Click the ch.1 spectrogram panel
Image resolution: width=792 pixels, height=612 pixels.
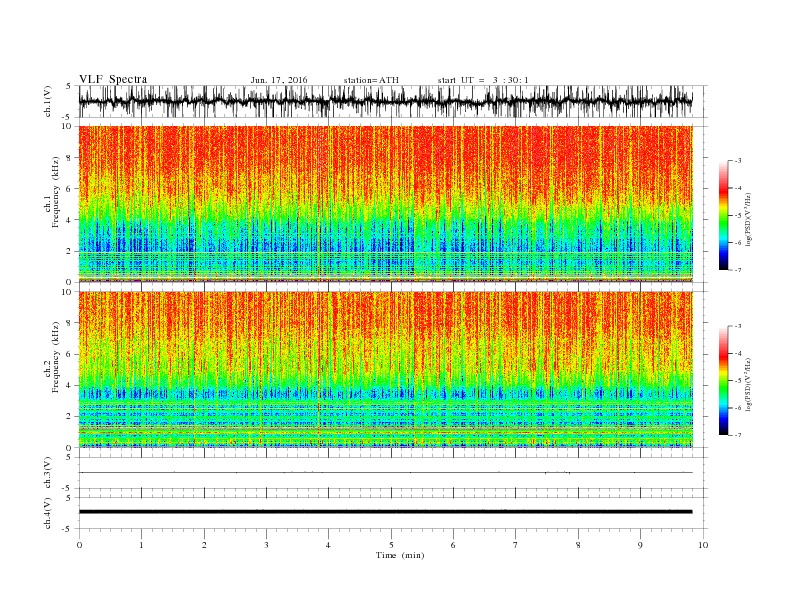(386, 204)
